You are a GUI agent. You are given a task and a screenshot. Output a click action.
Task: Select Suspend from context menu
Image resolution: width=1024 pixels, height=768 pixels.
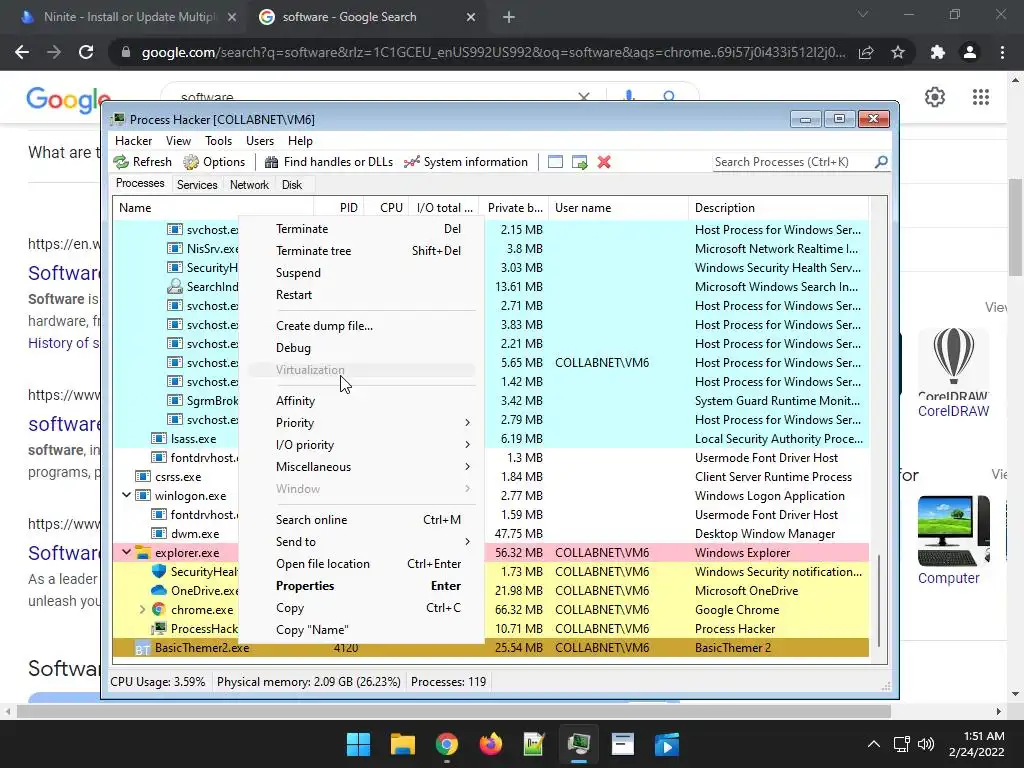tap(362, 273)
